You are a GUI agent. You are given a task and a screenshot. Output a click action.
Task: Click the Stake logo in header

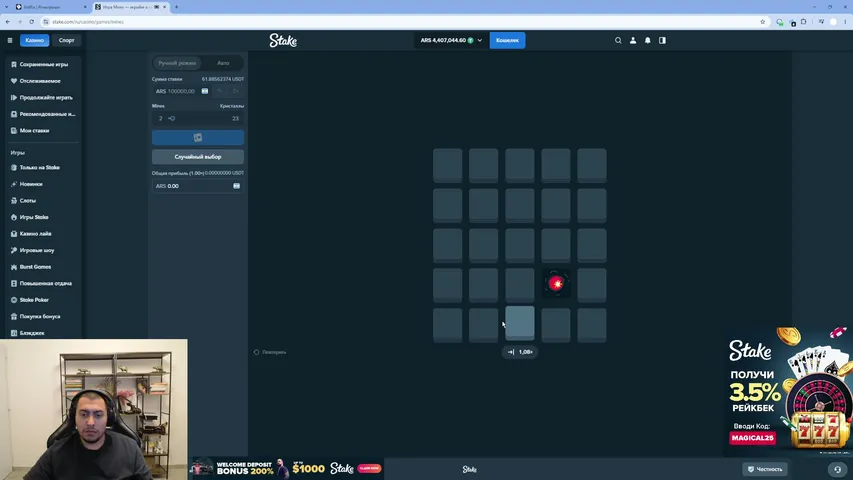[283, 40]
